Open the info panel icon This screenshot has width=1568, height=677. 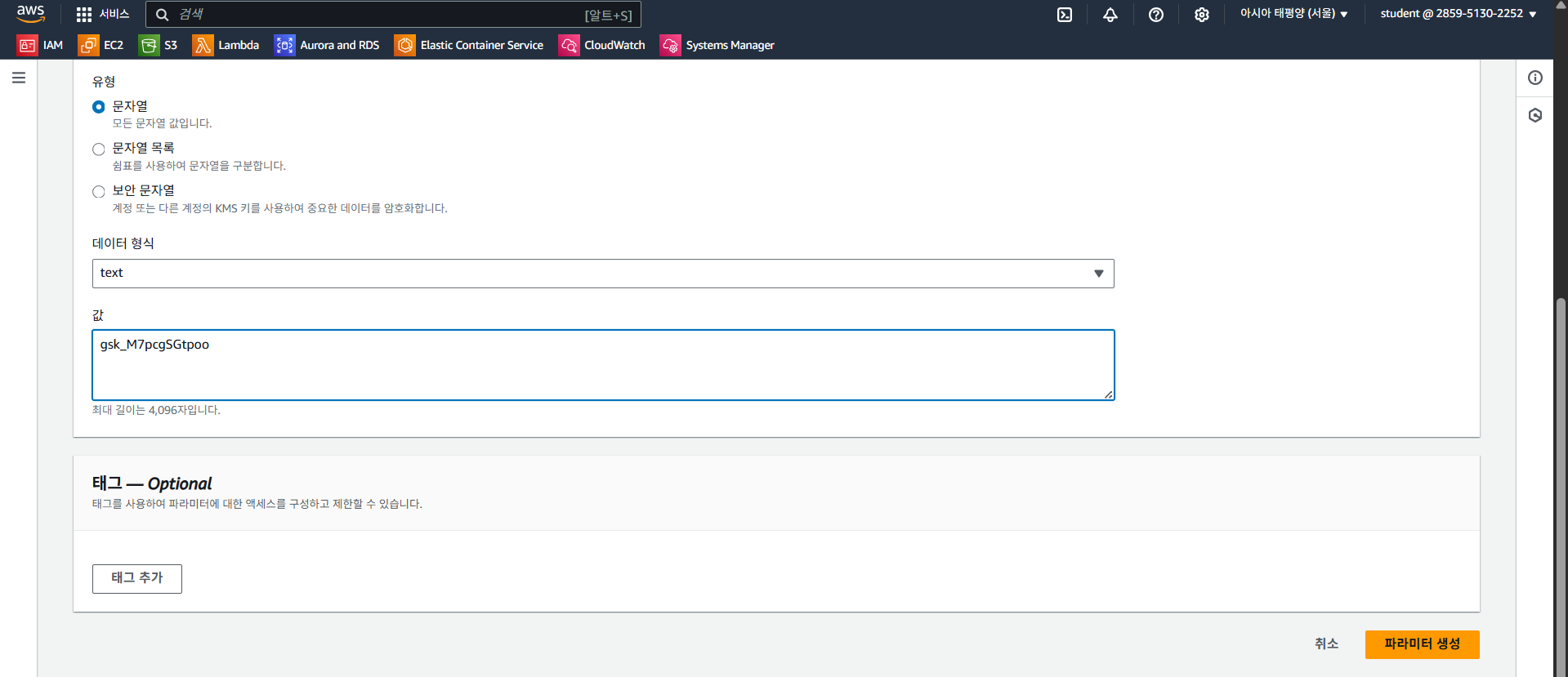pyautogui.click(x=1535, y=78)
